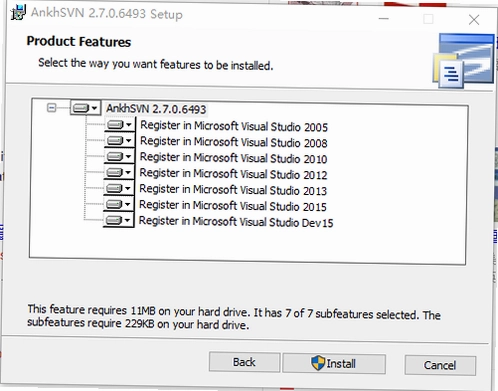The image size is (498, 391).
Task: Select Register in Microsoft Visual Studio Dev15
Action: [236, 222]
